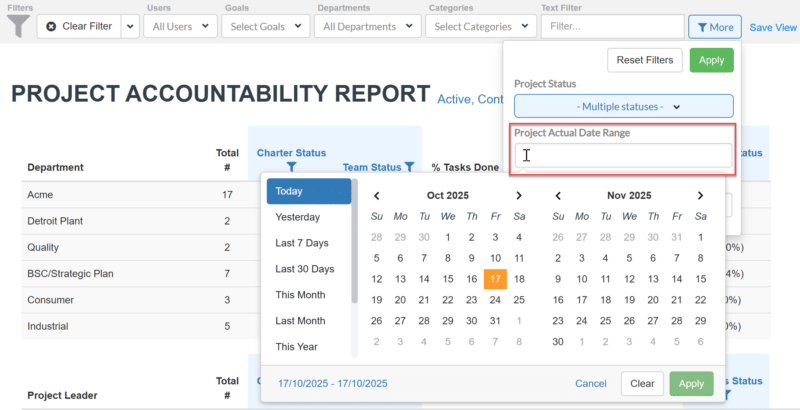This screenshot has height=410, width=800.
Task: Click next arrow on November 2025 calendar
Action: tap(700, 196)
